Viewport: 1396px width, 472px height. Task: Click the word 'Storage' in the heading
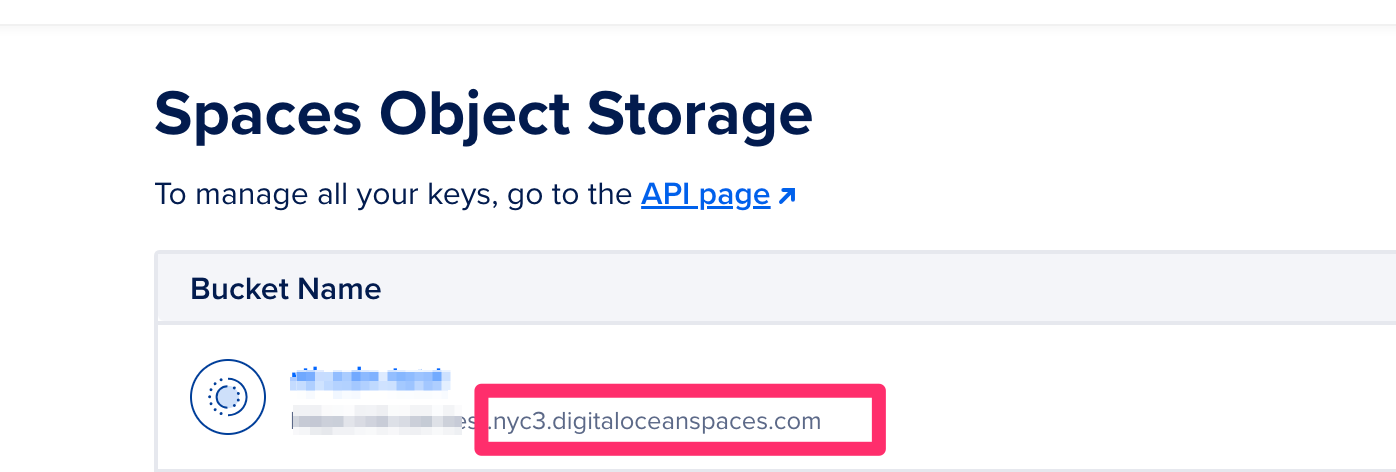pos(699,115)
